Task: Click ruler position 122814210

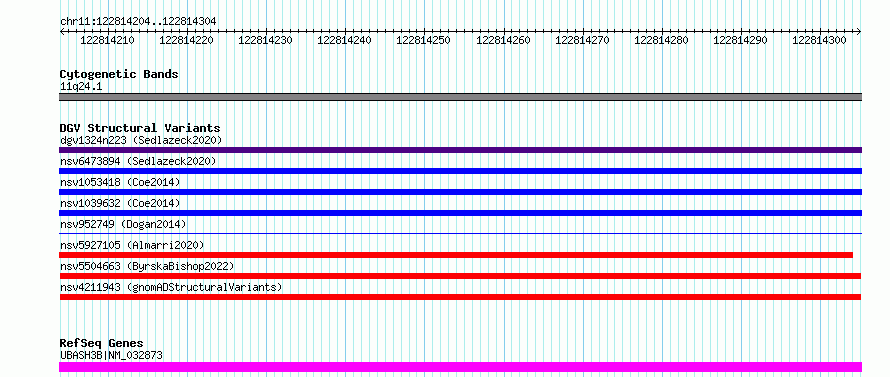Action: pos(108,40)
